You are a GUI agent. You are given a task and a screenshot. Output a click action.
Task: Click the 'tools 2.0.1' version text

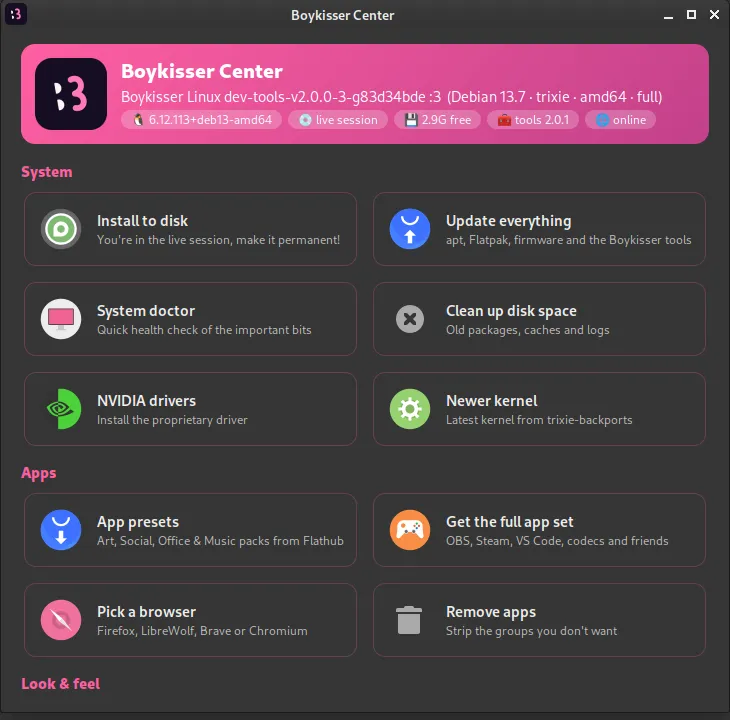541,120
